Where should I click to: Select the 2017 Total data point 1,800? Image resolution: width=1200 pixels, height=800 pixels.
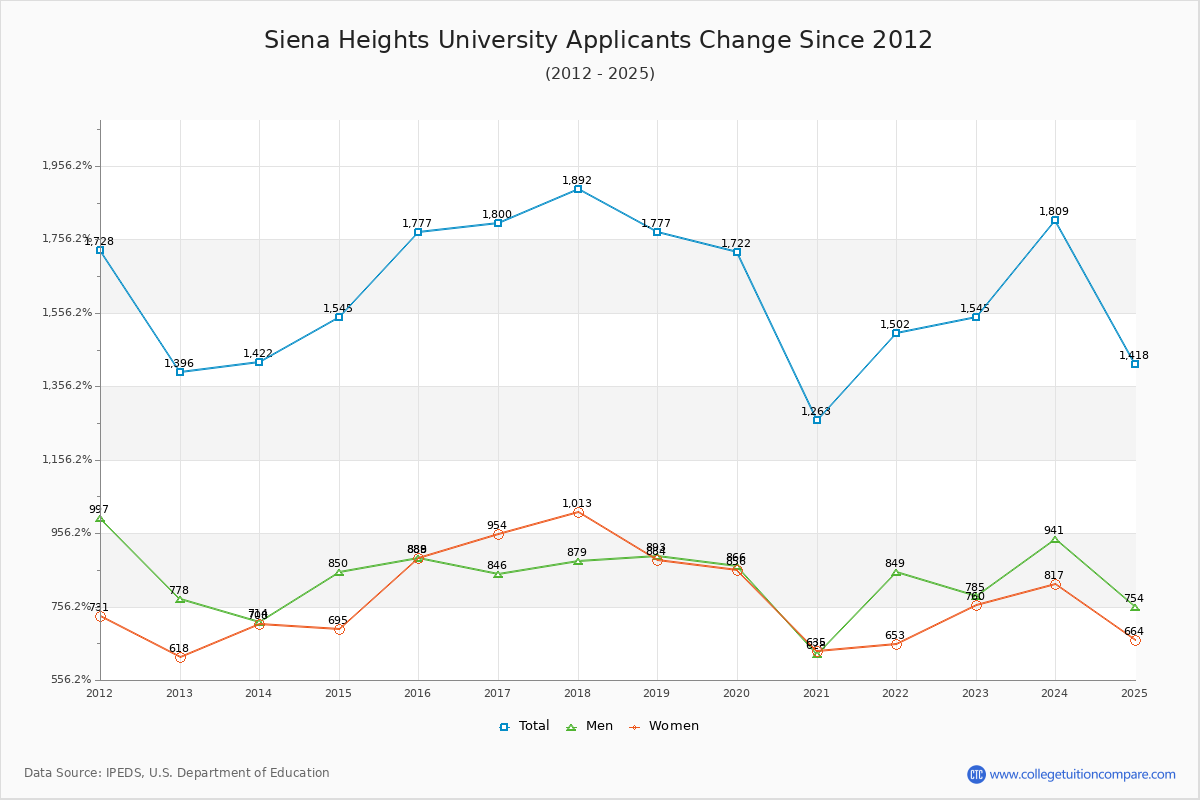tap(498, 223)
